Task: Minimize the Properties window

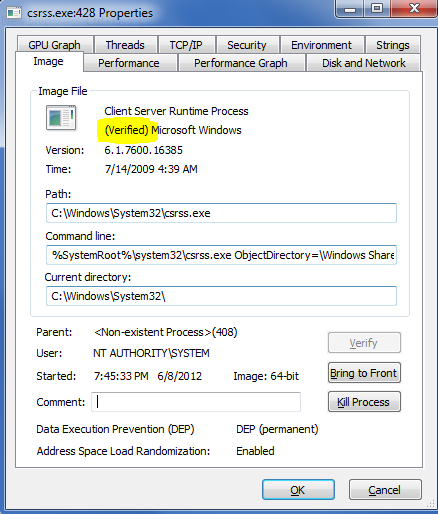Action: [350, 8]
